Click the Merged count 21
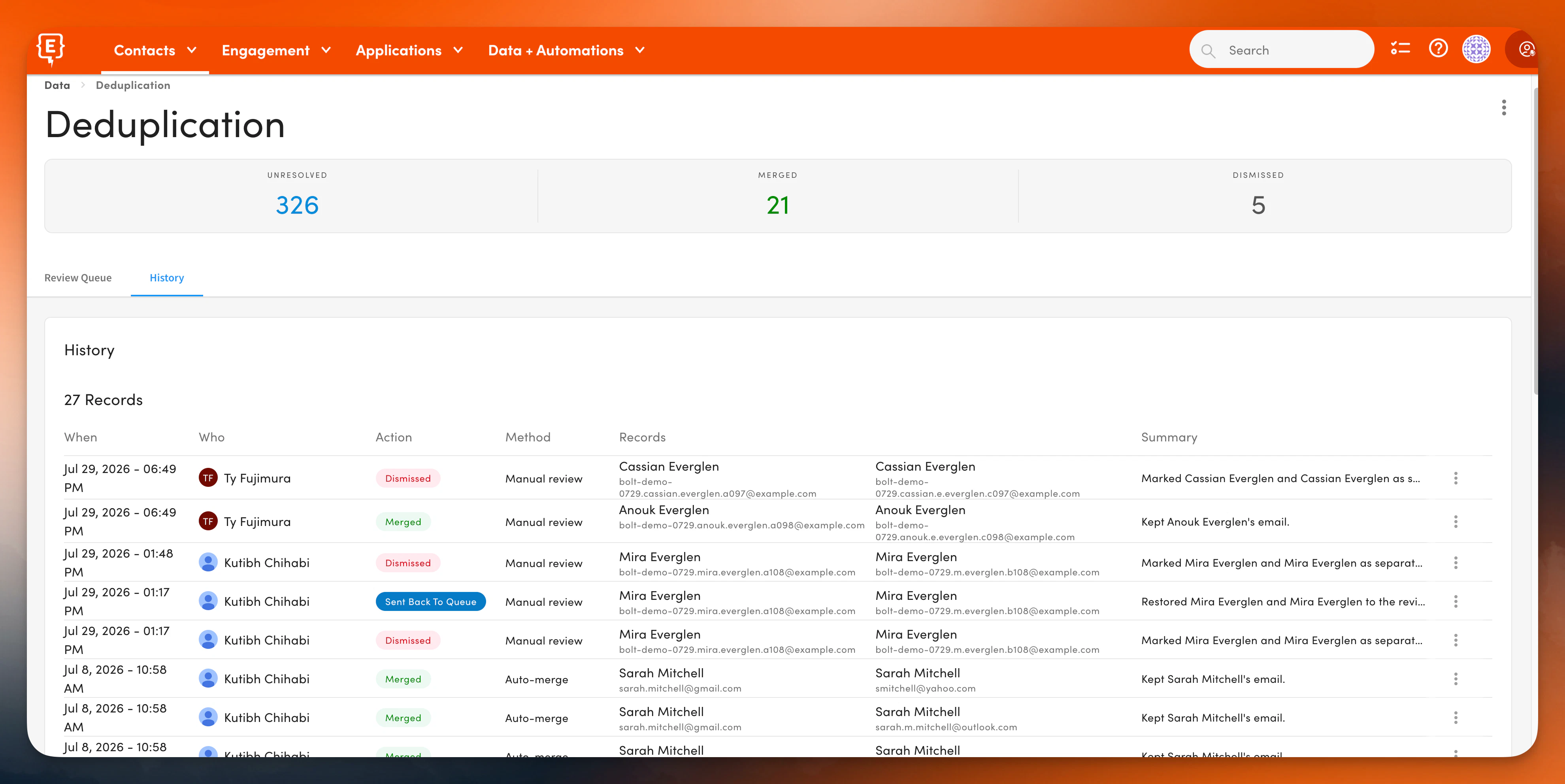Viewport: 1565px width, 784px height. coord(778,205)
